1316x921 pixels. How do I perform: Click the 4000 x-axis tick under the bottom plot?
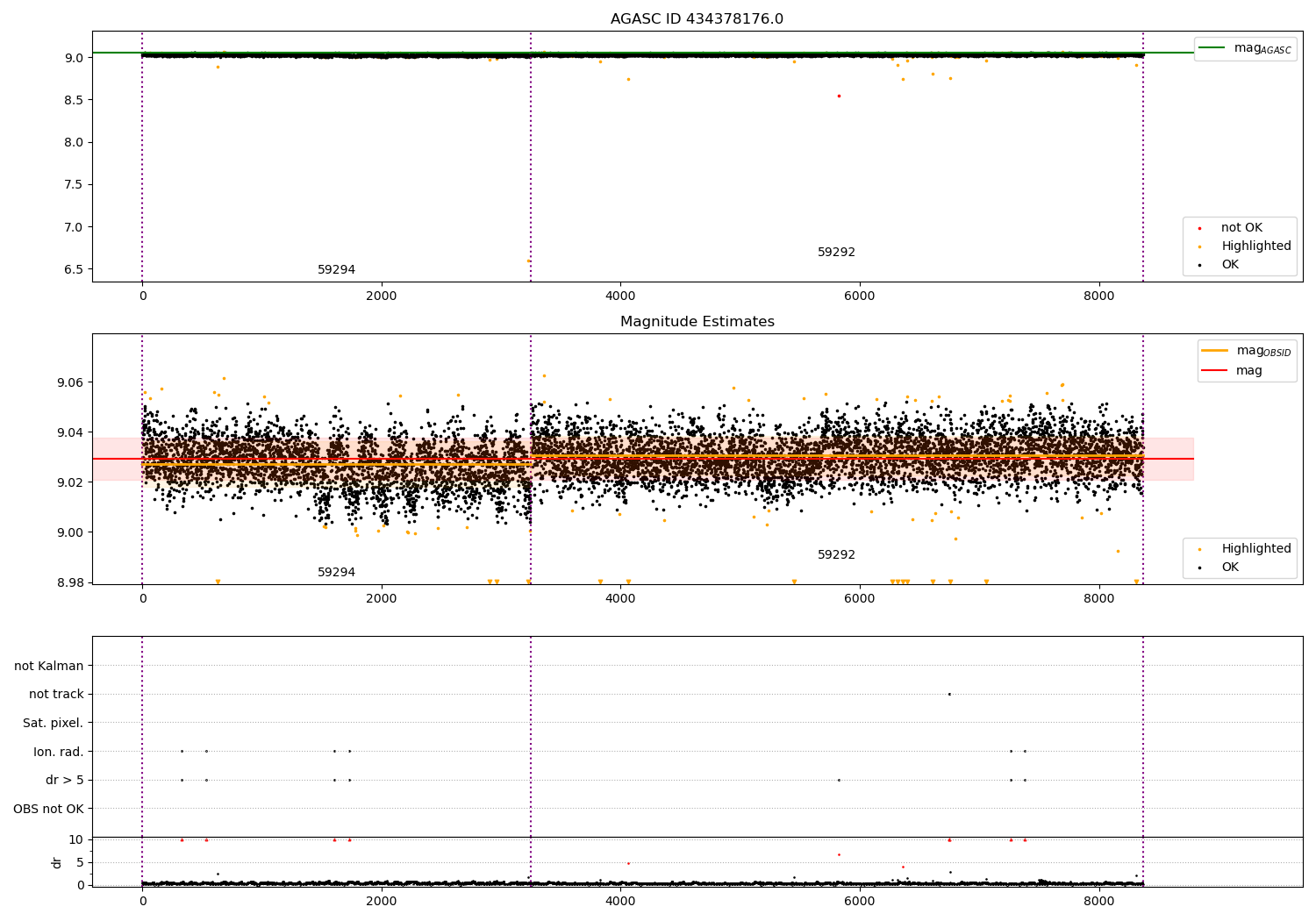click(x=620, y=901)
